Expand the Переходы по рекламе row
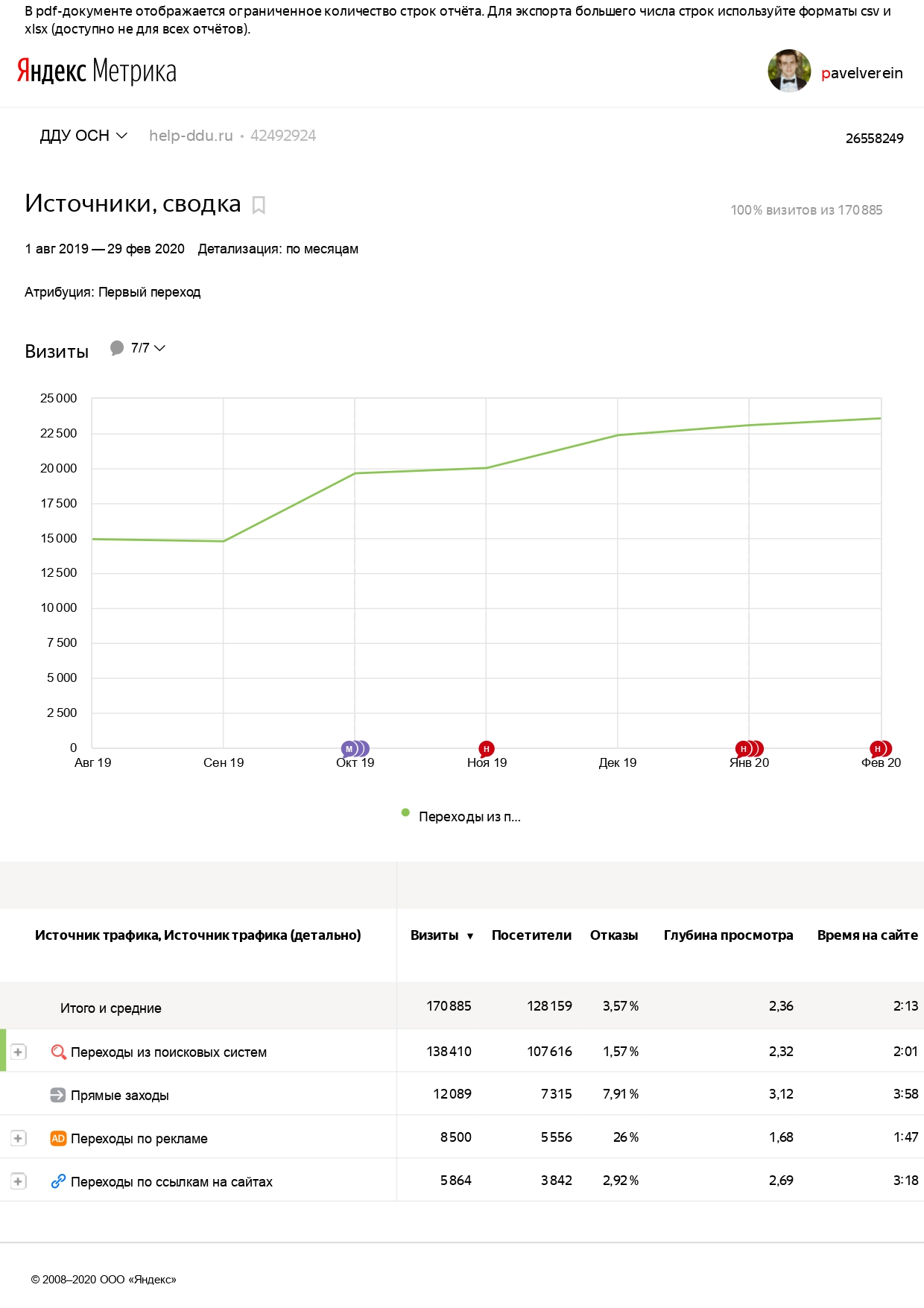Screen dimensions: 924x1308 click(x=18, y=1138)
